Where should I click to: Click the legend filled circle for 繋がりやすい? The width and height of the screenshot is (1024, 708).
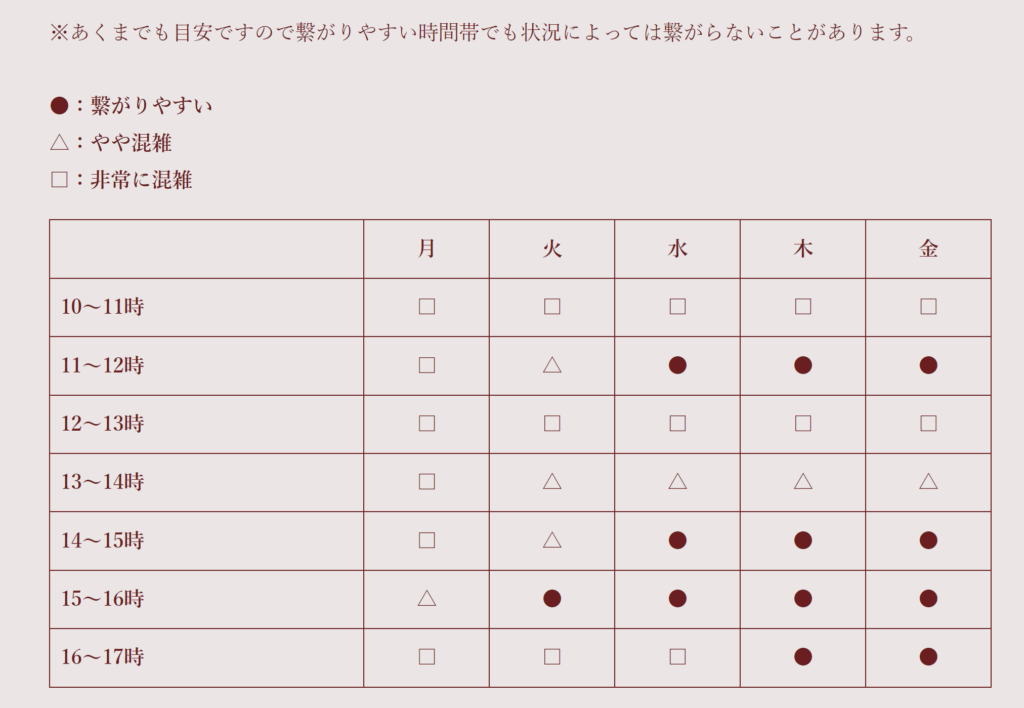pyautogui.click(x=59, y=105)
